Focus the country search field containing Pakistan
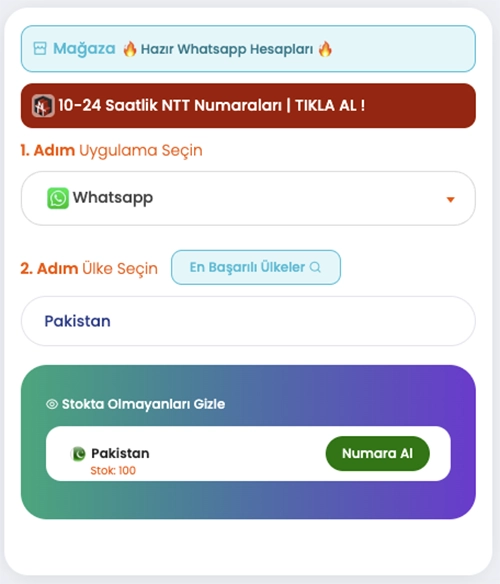The height and width of the screenshot is (584, 500). coord(248,321)
